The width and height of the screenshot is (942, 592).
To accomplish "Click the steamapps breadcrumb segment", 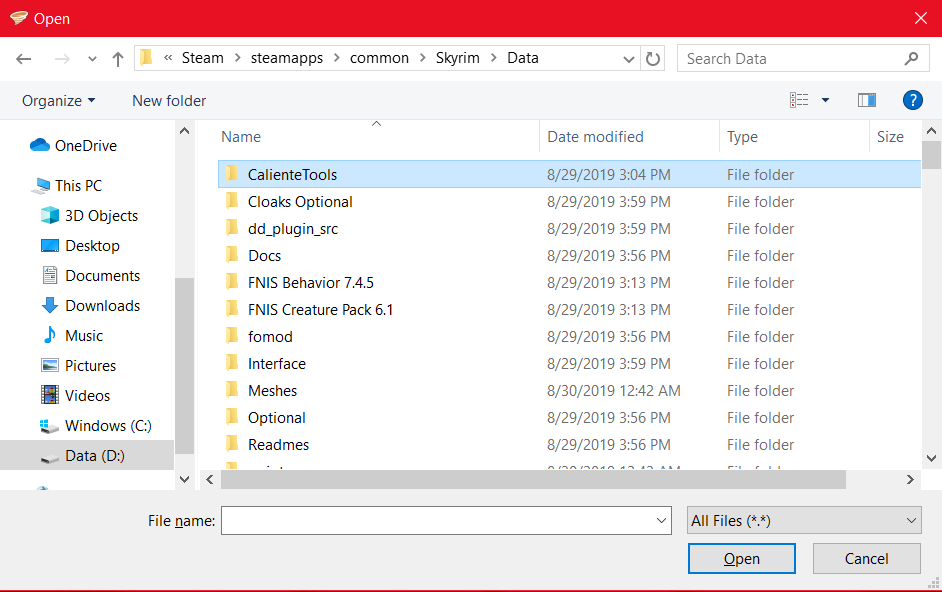I will click(287, 58).
